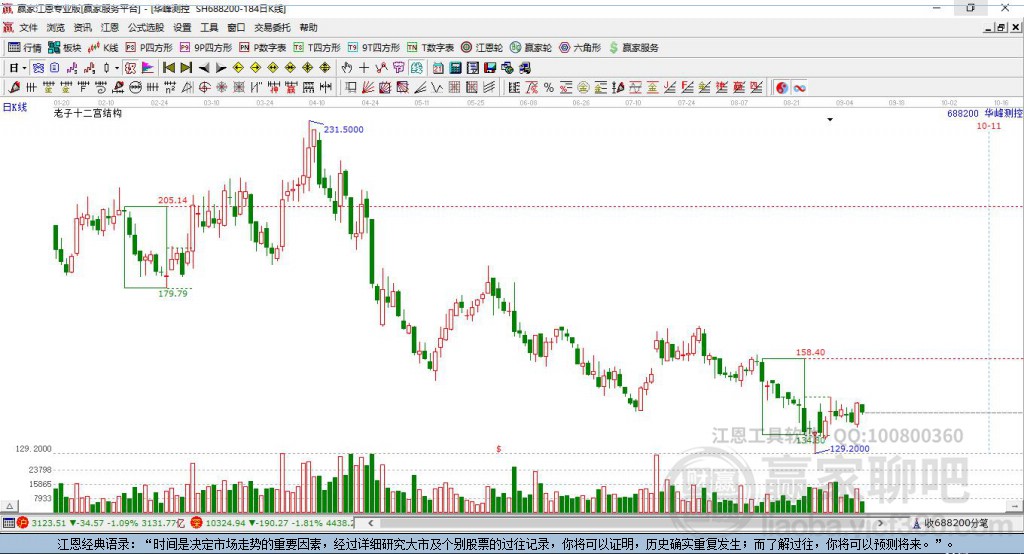The width and height of the screenshot is (1024, 554).
Task: Open T数字表 tool
Action: (x=430, y=48)
